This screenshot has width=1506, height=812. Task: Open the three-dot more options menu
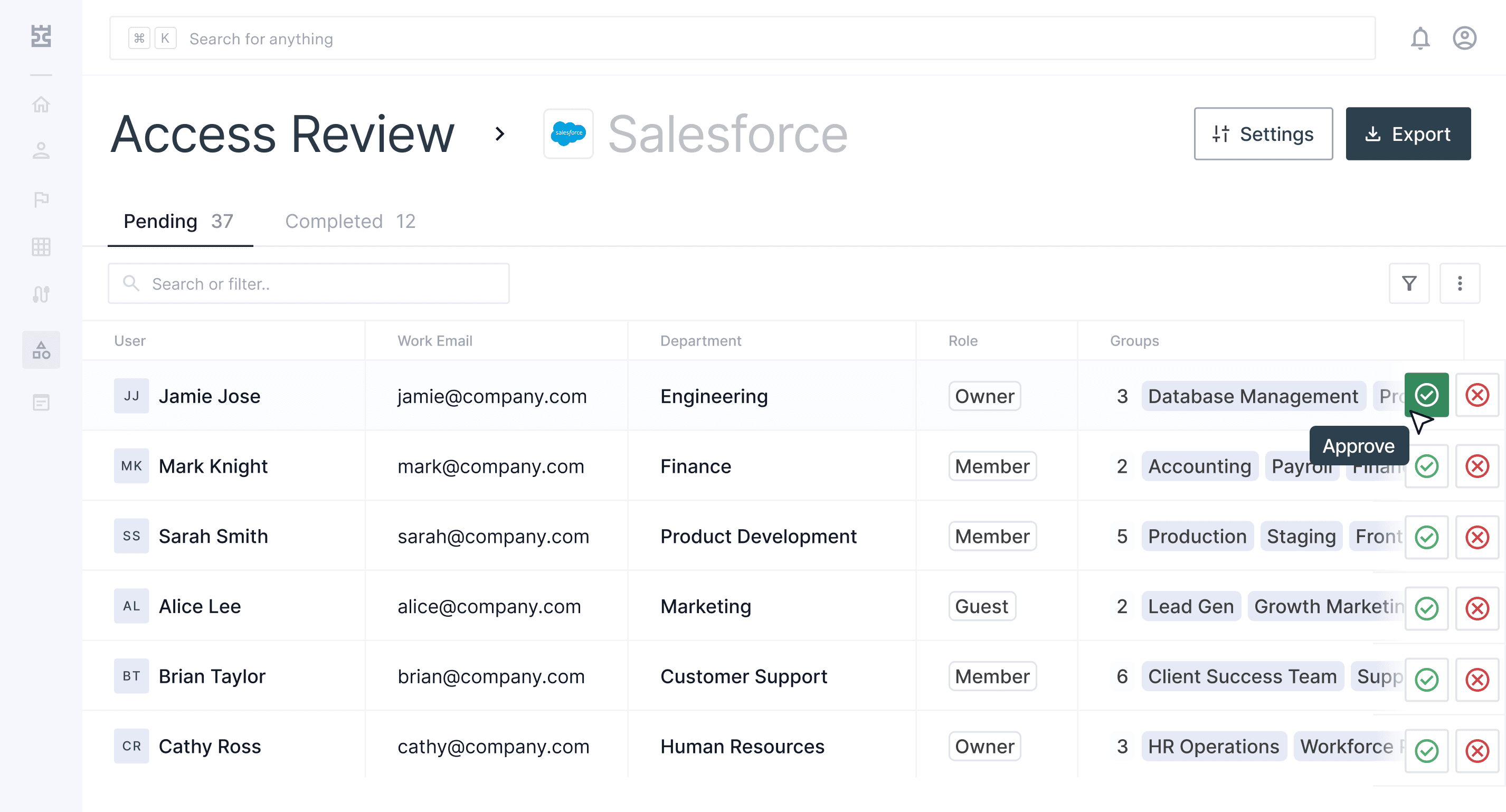pyautogui.click(x=1459, y=283)
